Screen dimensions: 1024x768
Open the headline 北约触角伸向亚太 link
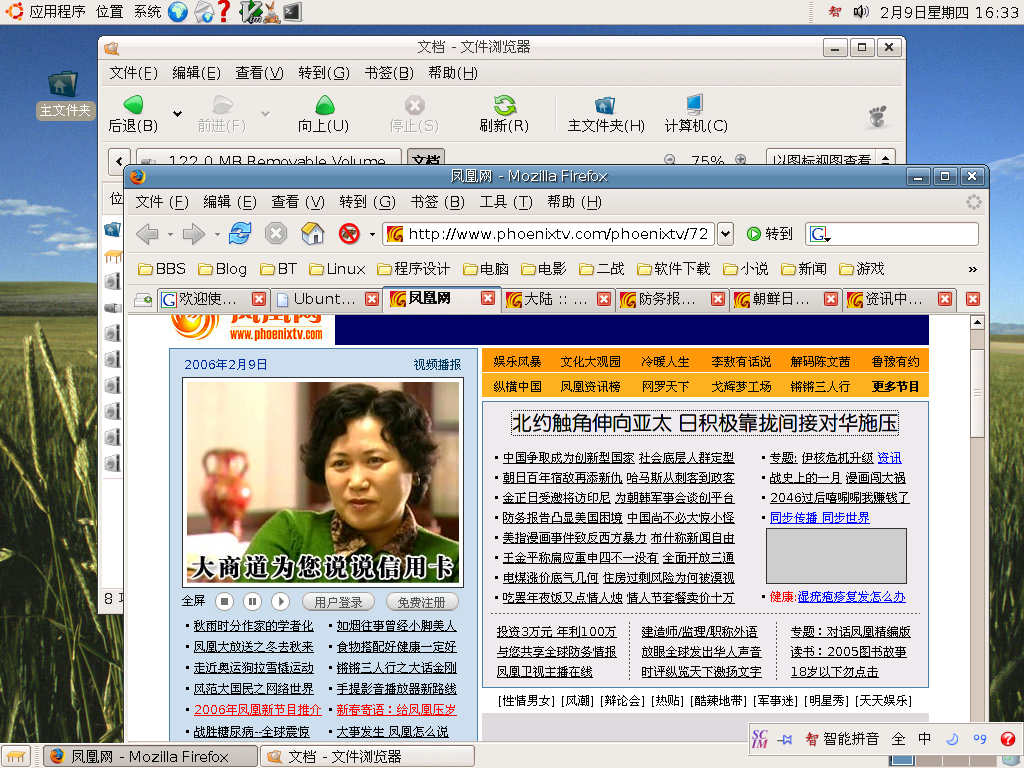[x=705, y=423]
